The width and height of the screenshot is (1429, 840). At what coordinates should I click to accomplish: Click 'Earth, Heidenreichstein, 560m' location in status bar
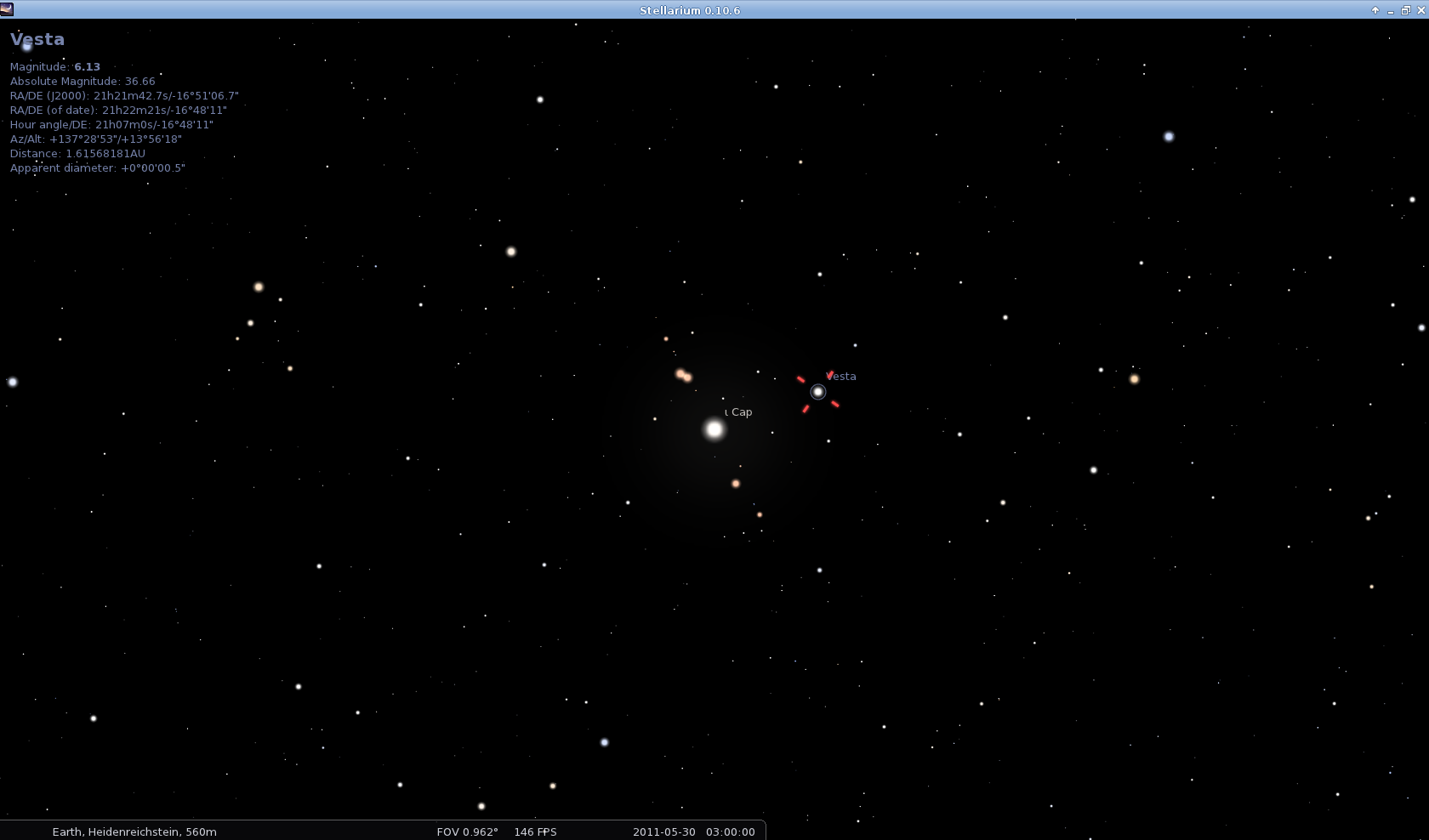coord(134,831)
